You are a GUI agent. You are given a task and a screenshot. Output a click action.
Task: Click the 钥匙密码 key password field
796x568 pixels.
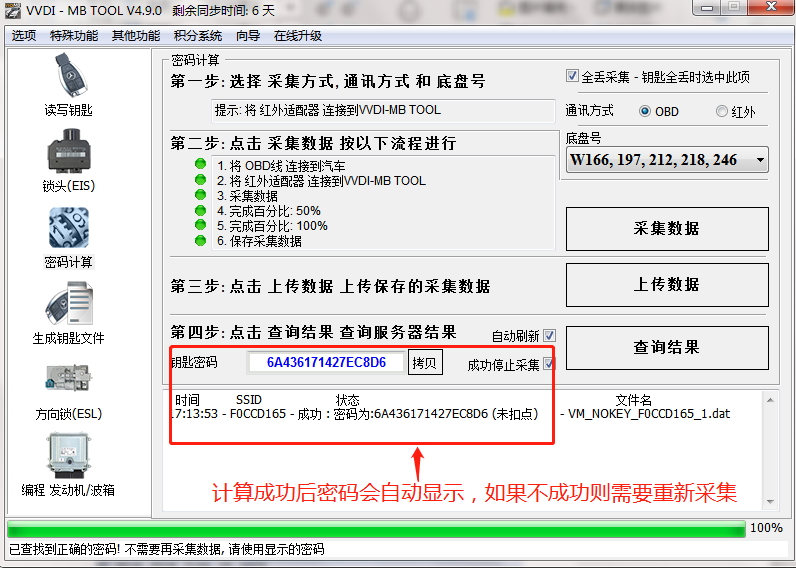326,362
